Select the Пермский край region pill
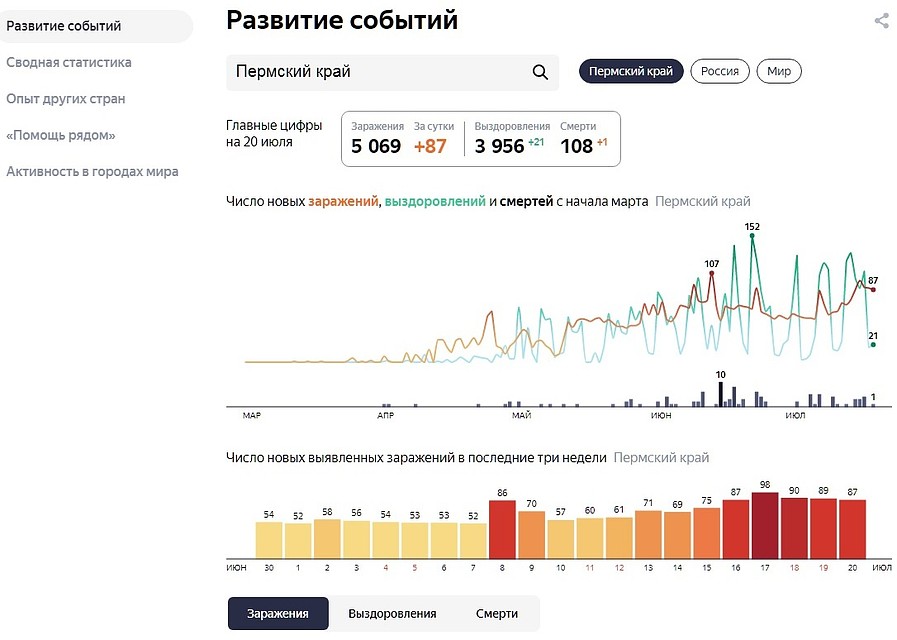Viewport: 897px width, 640px height. 631,71
